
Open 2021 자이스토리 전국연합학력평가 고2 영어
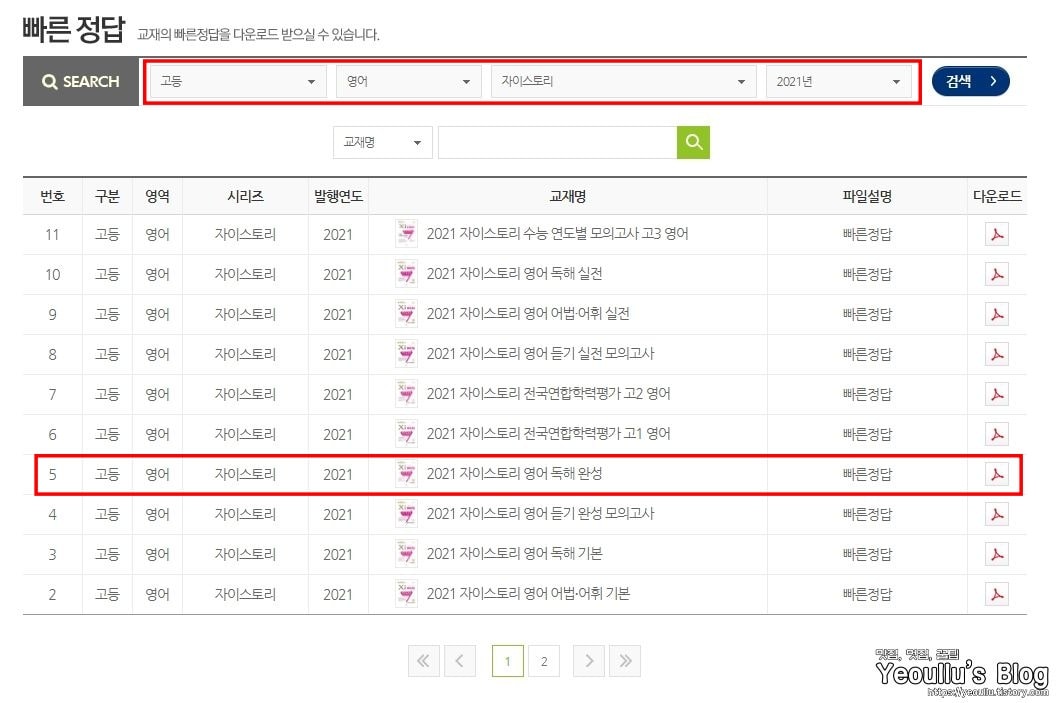coord(548,394)
